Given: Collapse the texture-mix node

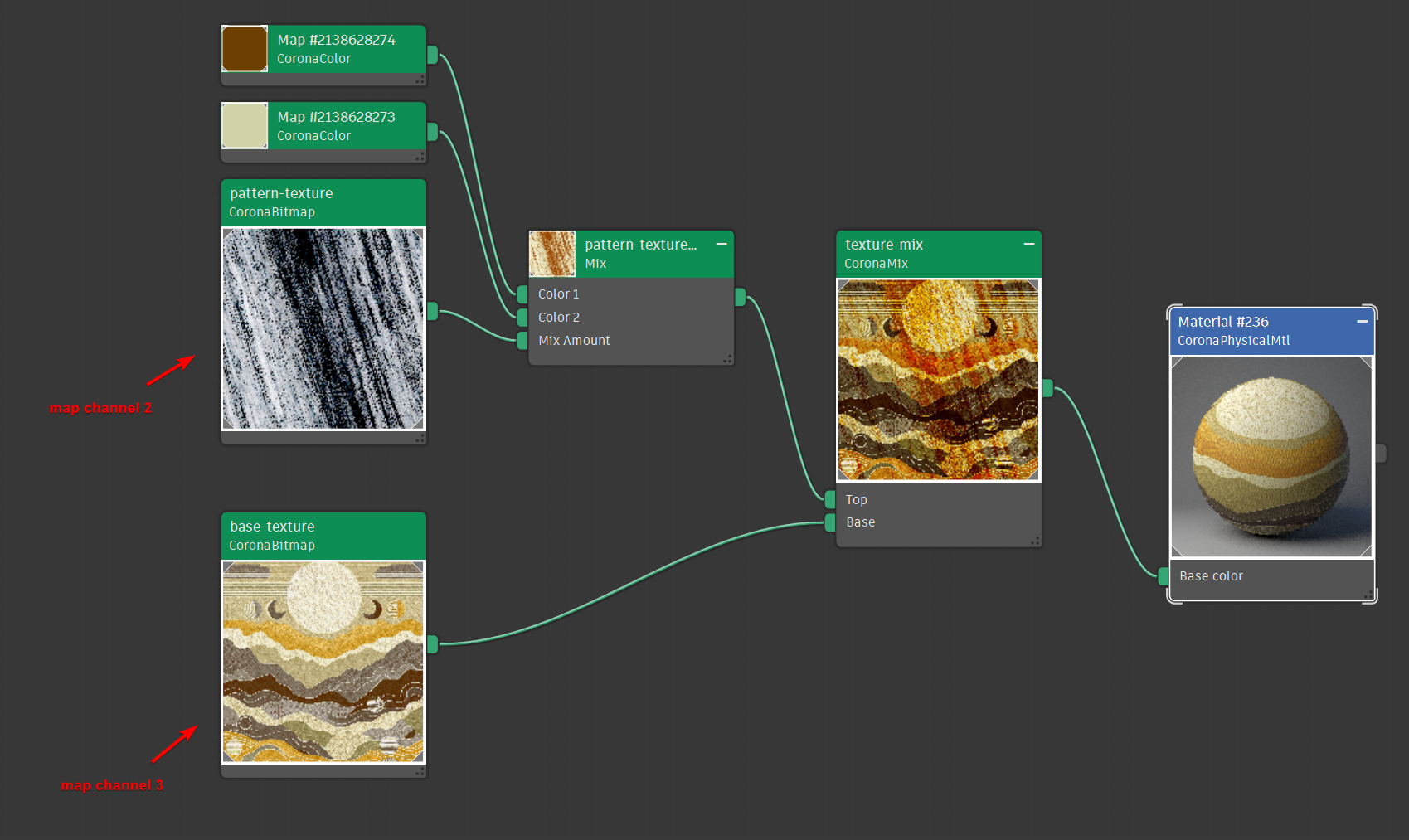Looking at the screenshot, I should click(1028, 244).
